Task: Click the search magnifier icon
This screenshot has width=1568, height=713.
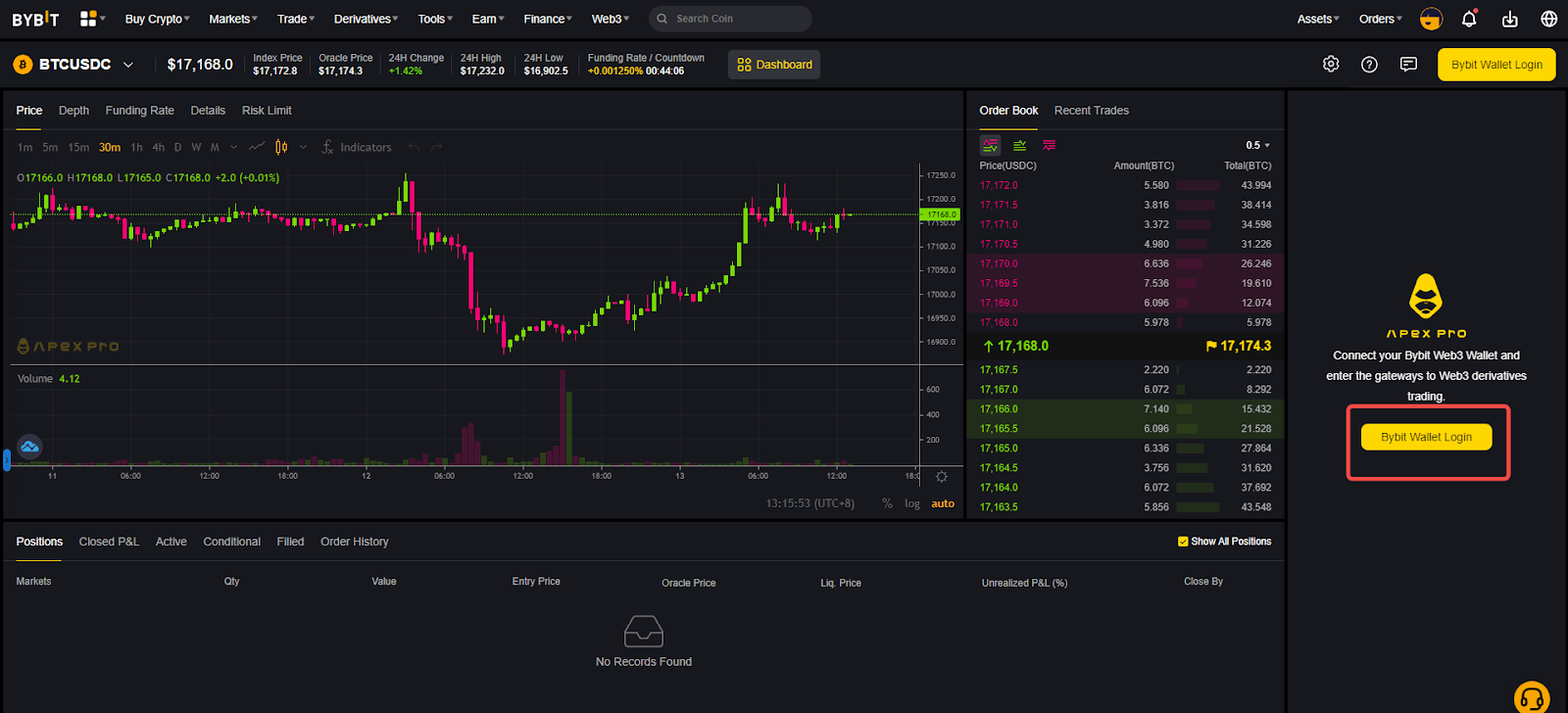Action: pyautogui.click(x=662, y=19)
